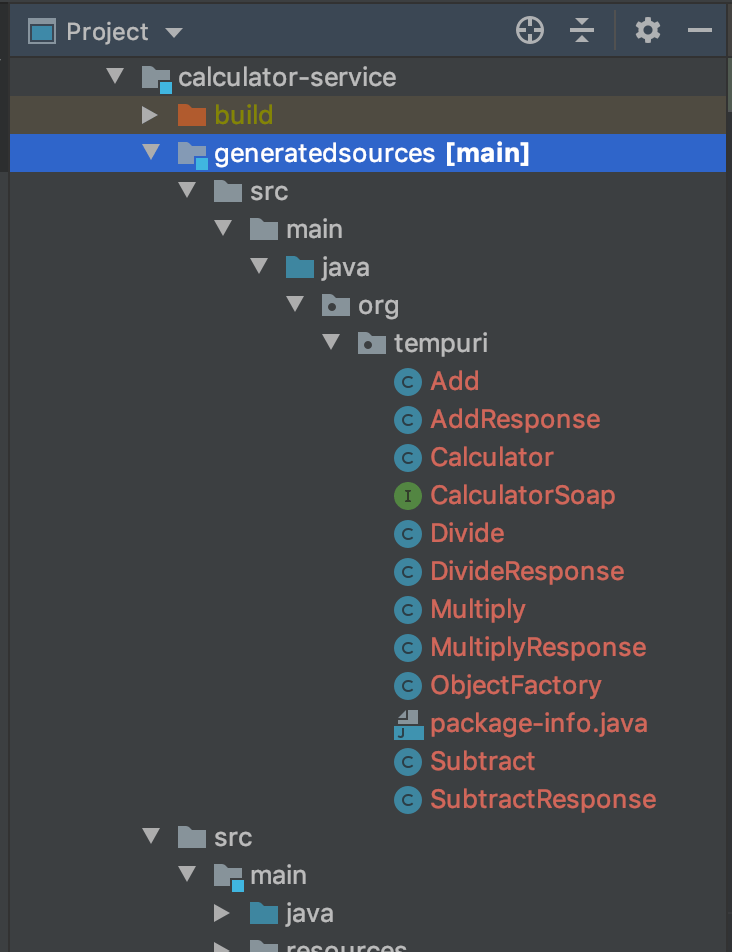
Task: Select the AddResponse class
Action: pos(514,419)
